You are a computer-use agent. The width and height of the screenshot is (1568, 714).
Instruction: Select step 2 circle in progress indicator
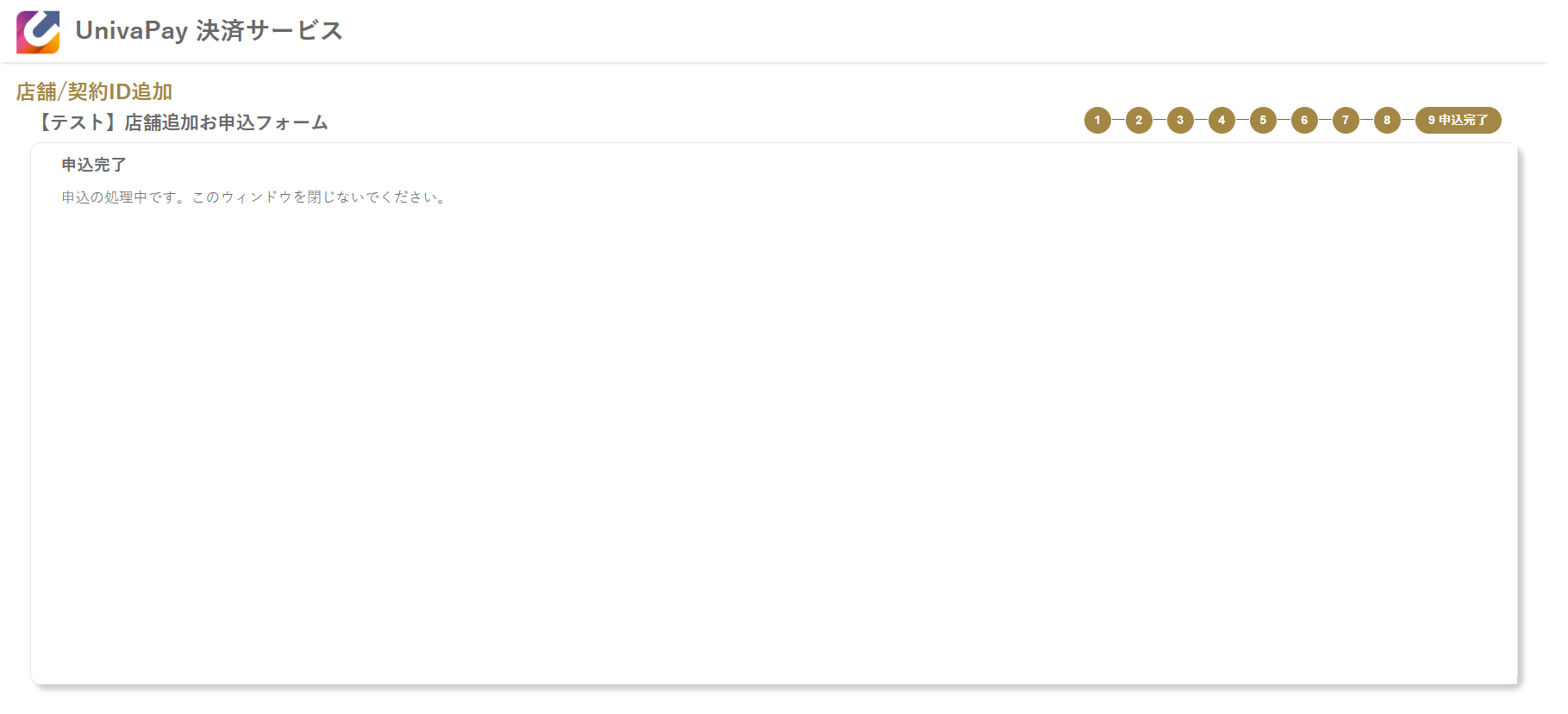pyautogui.click(x=1139, y=120)
